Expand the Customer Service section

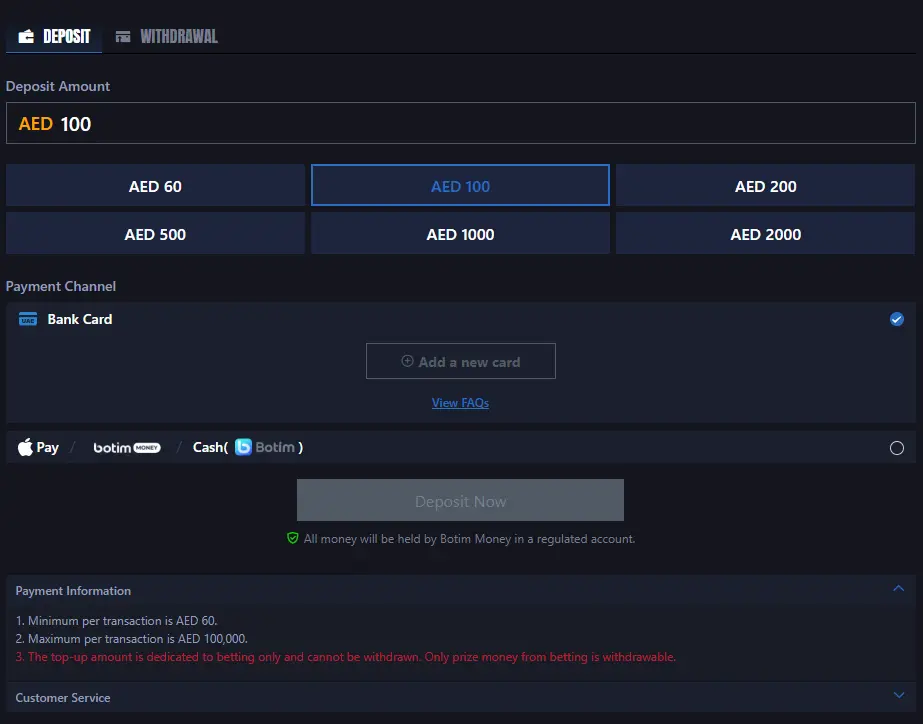click(x=898, y=695)
